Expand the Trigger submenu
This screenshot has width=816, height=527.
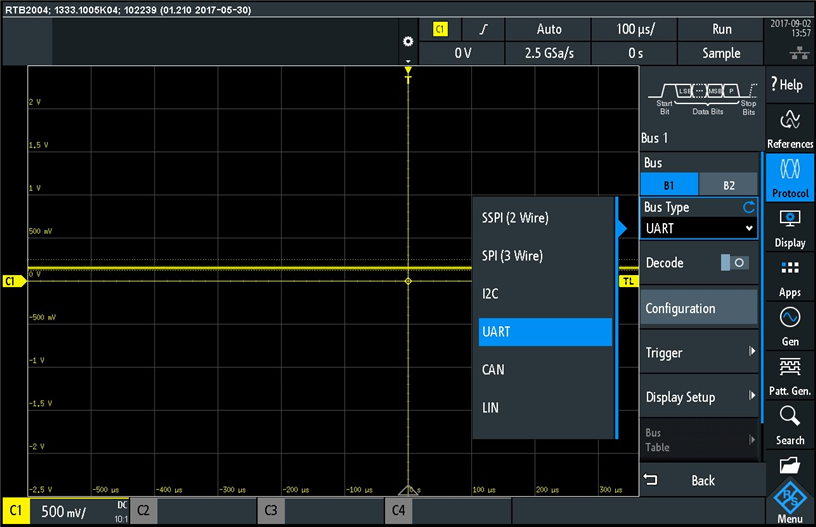click(x=698, y=352)
